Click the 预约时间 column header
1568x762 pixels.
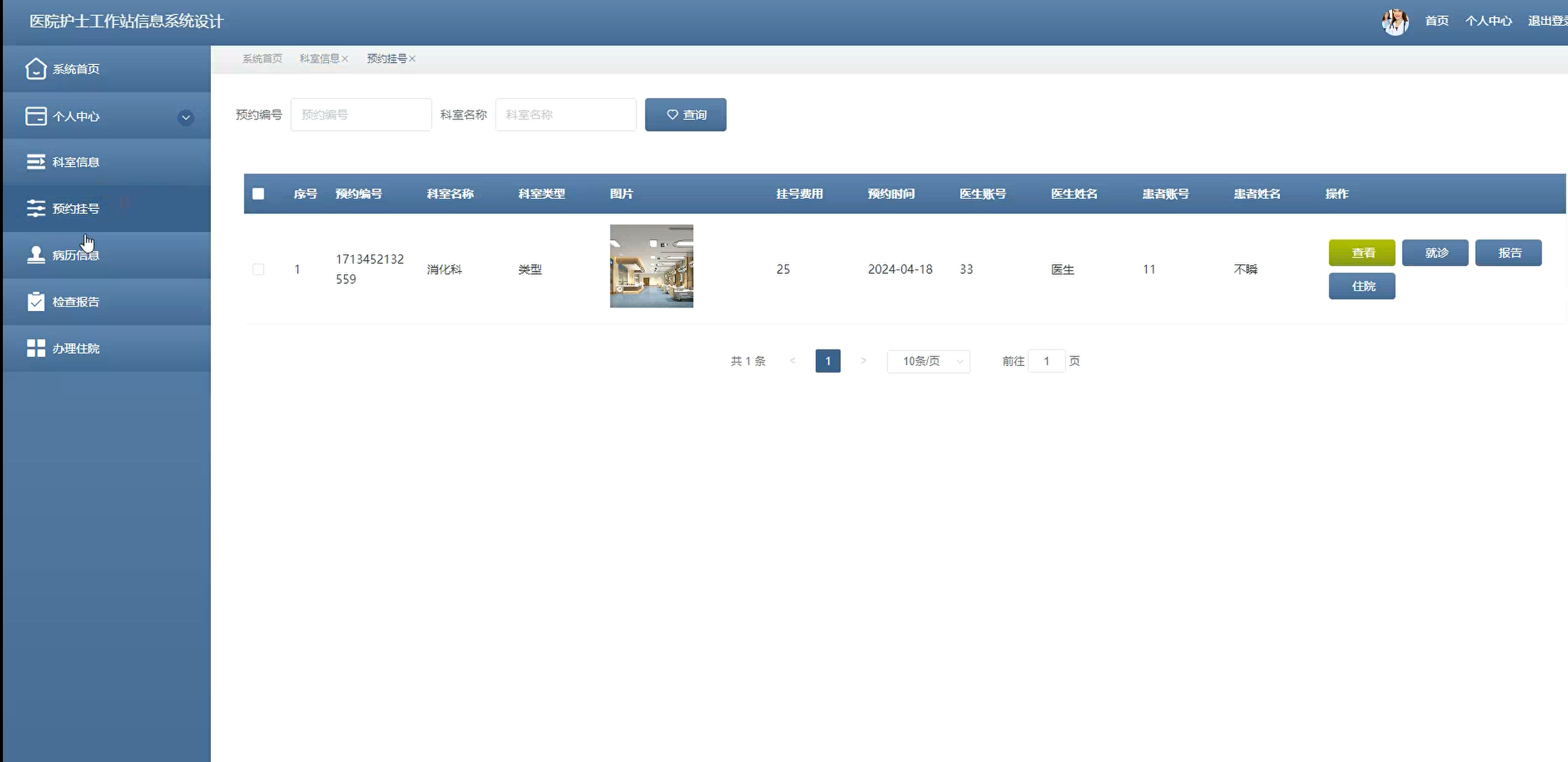click(x=891, y=194)
